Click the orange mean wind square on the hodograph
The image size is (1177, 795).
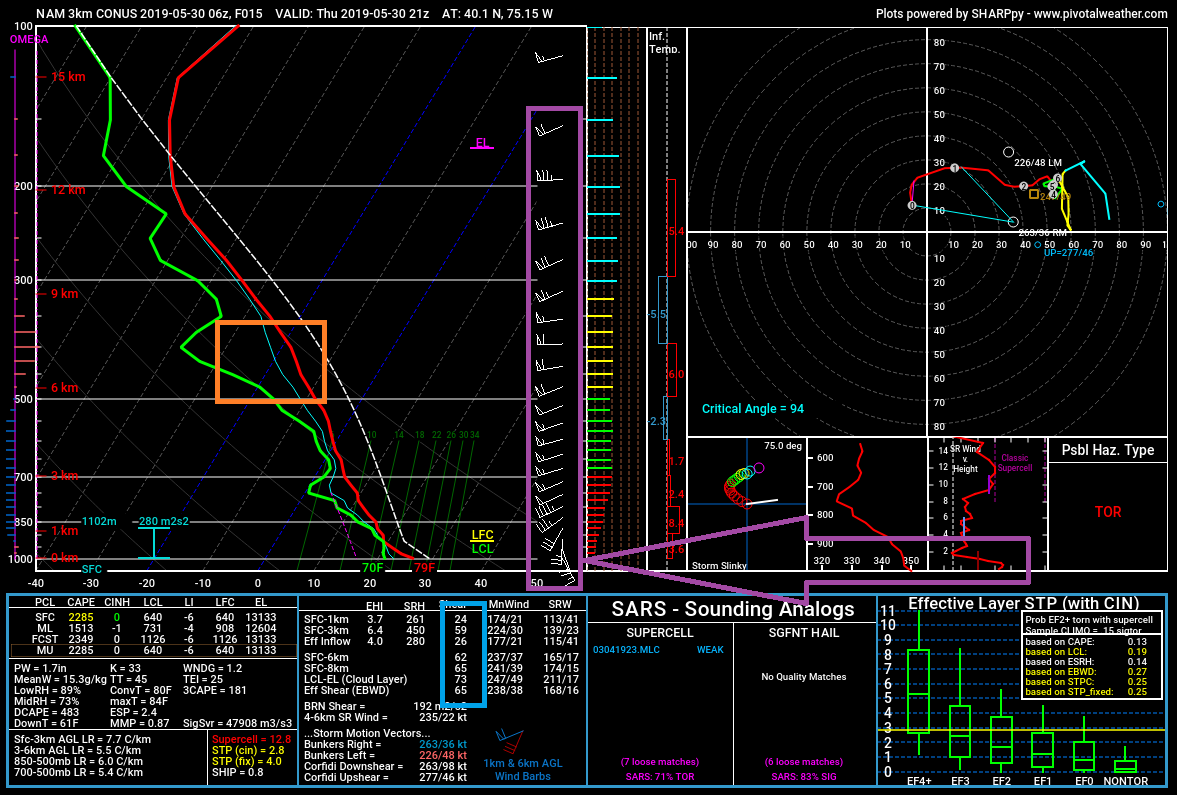[1034, 194]
